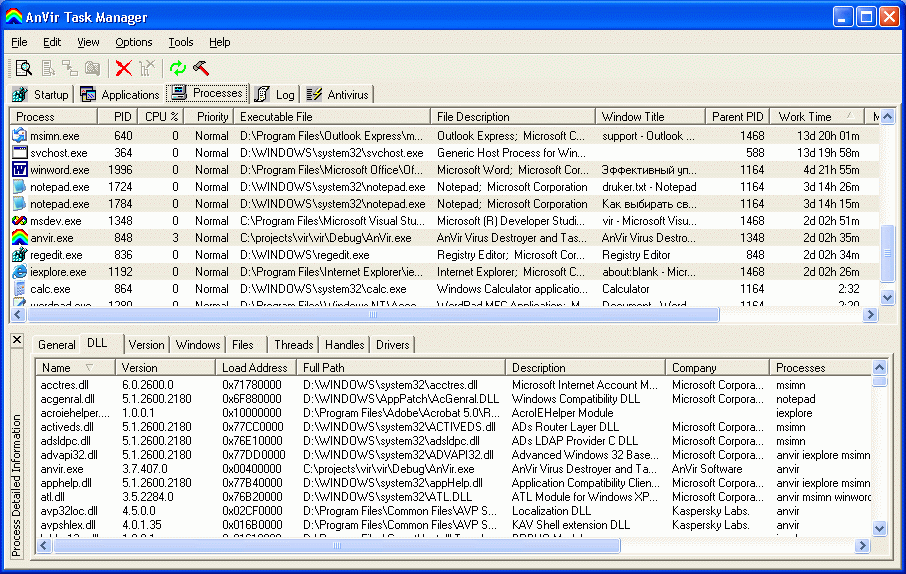
Task: Click process list horizontal scroll right arrow
Action: pos(870,314)
